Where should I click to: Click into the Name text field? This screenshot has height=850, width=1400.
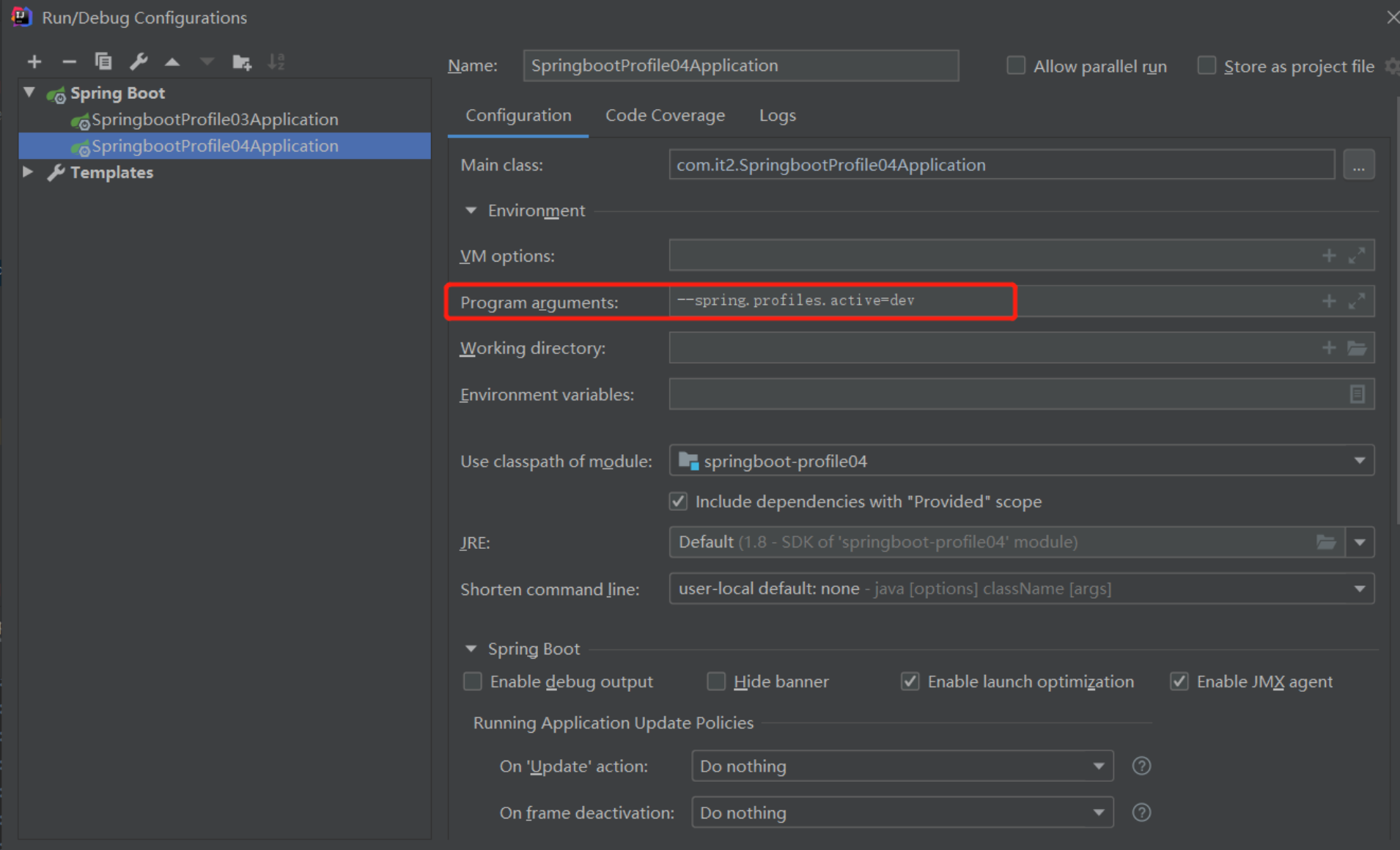741,66
